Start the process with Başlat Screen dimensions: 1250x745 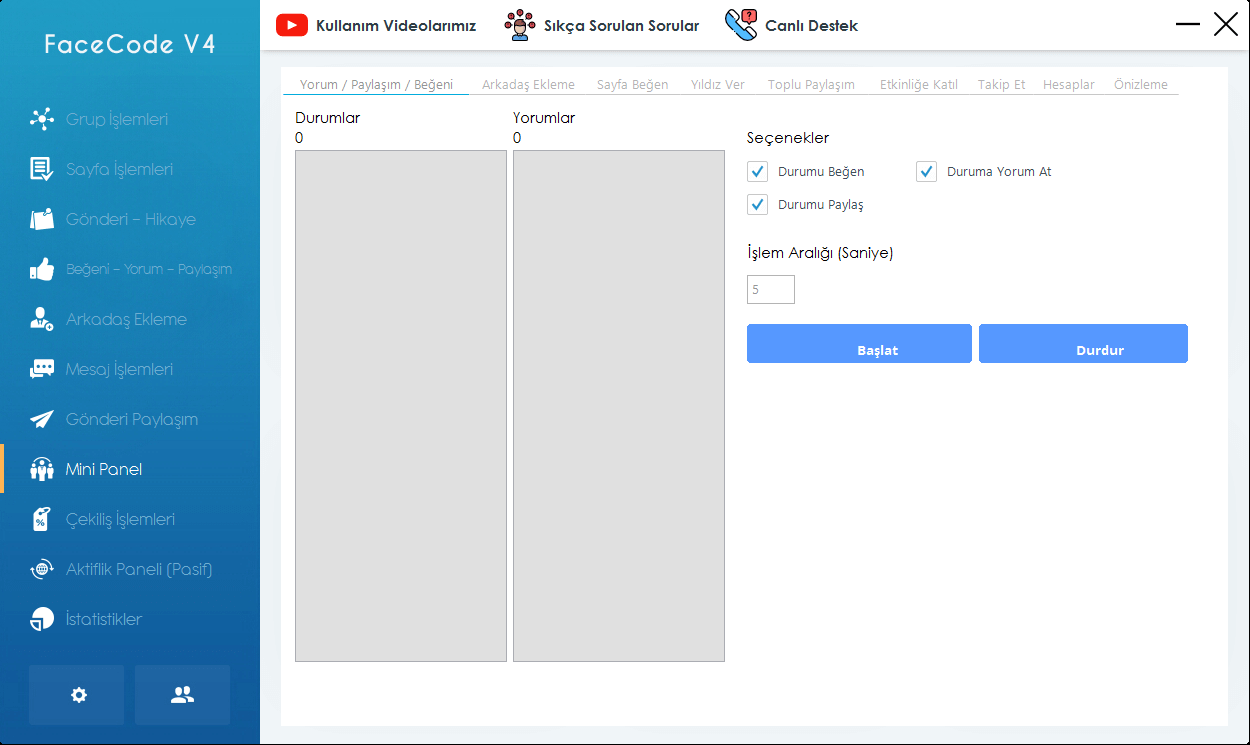pyautogui.click(x=859, y=343)
